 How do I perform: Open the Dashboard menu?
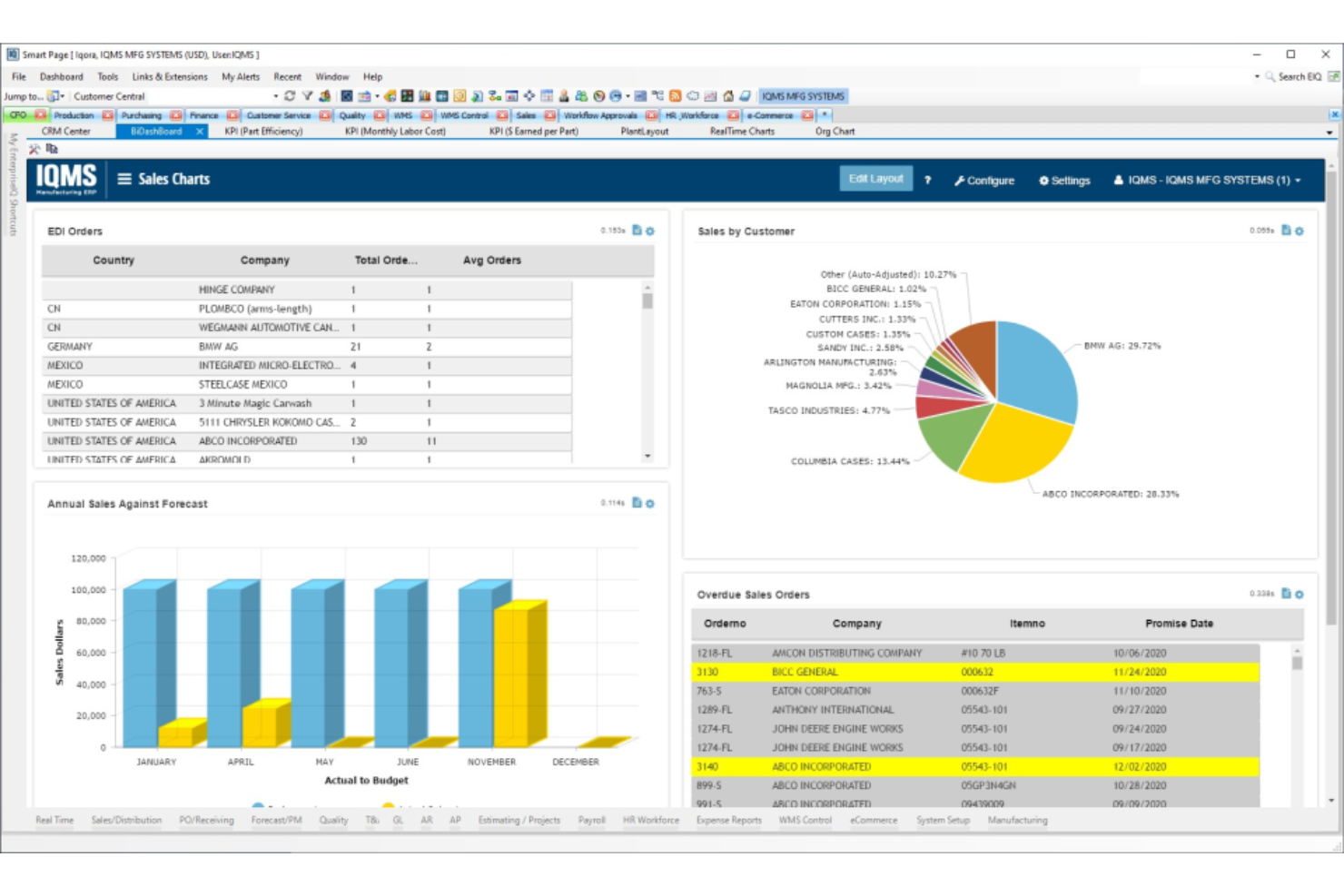click(61, 76)
